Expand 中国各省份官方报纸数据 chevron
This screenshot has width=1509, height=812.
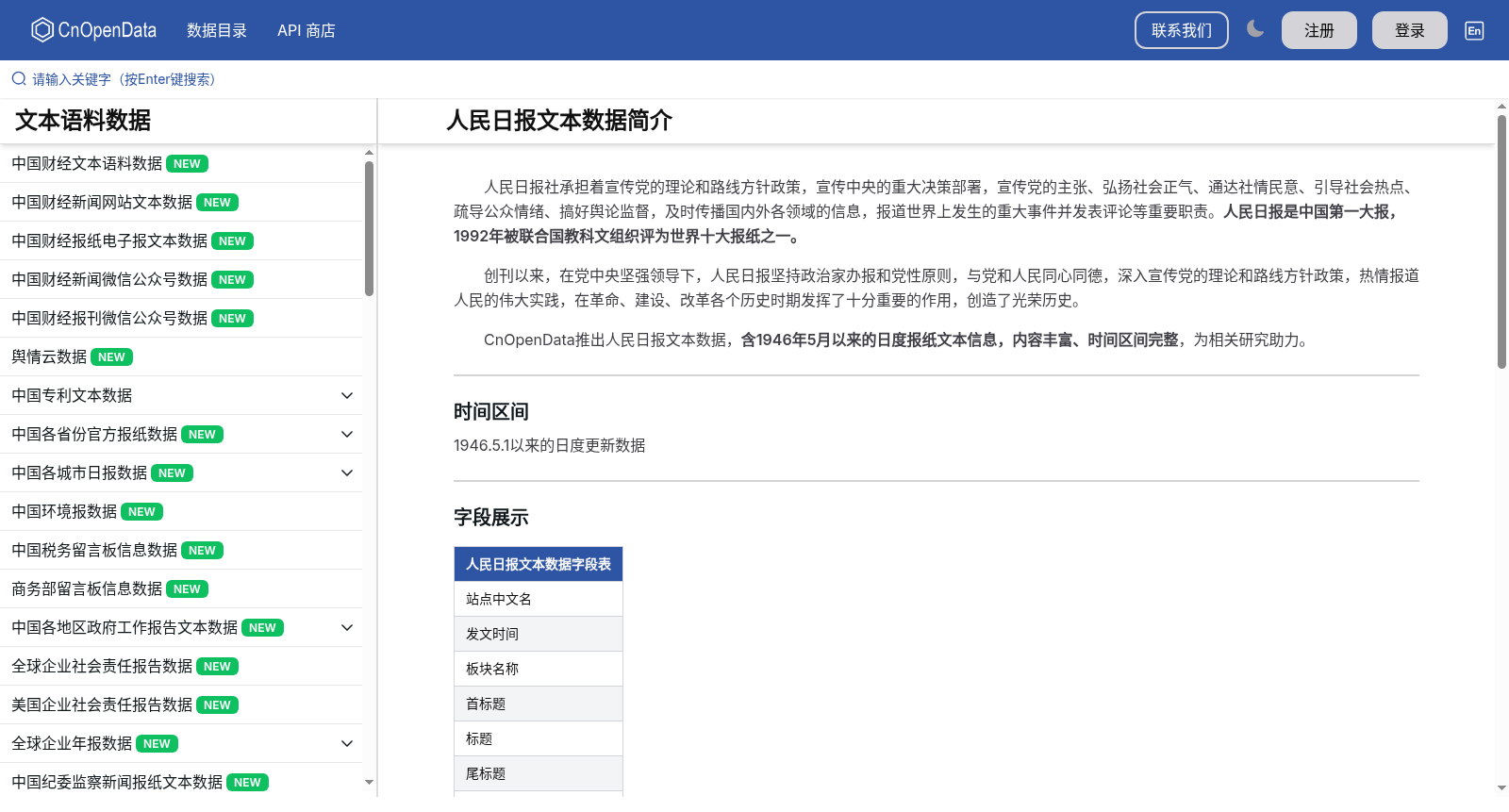click(x=347, y=434)
